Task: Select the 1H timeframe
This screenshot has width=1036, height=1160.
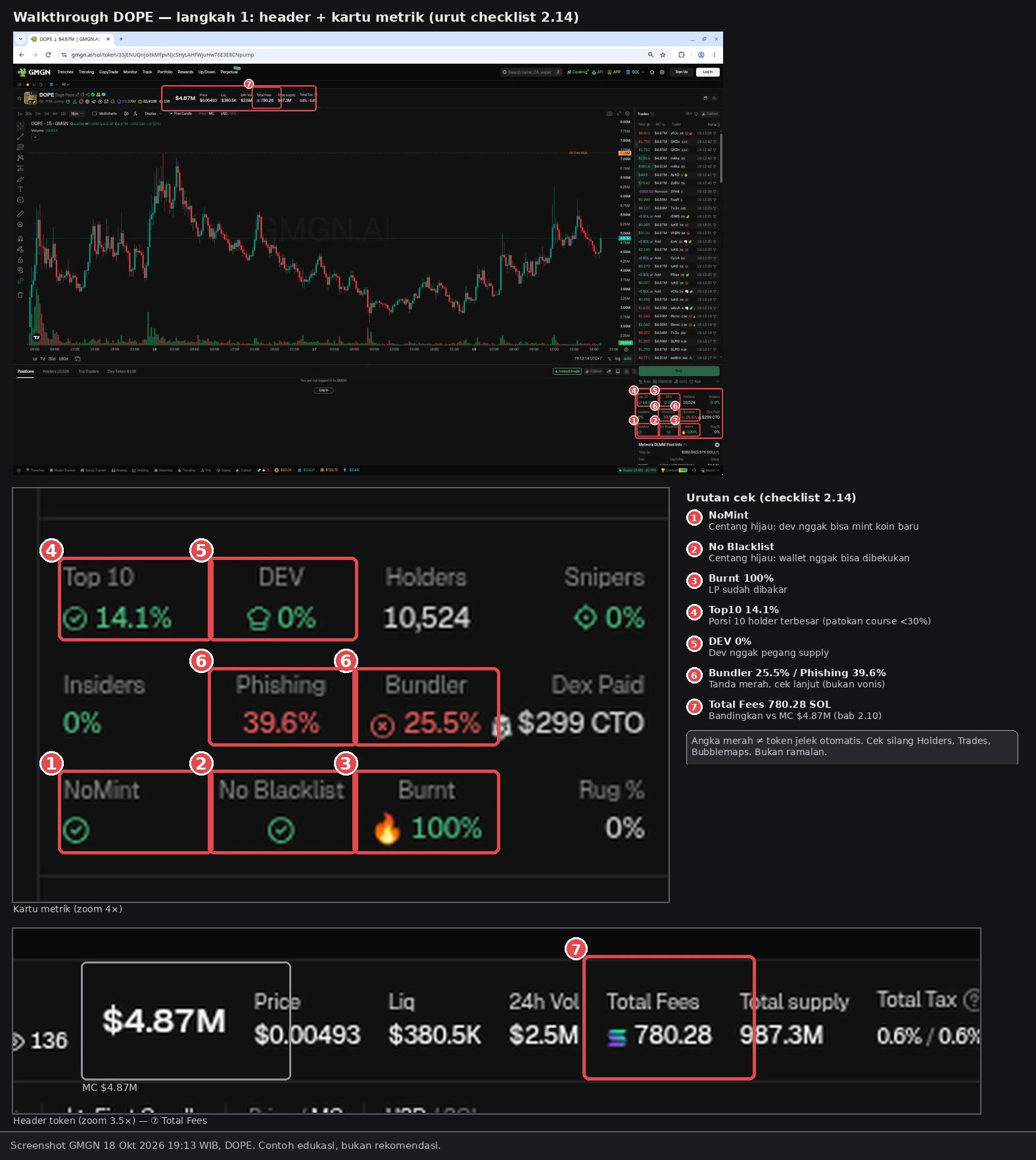Action: 47,114
